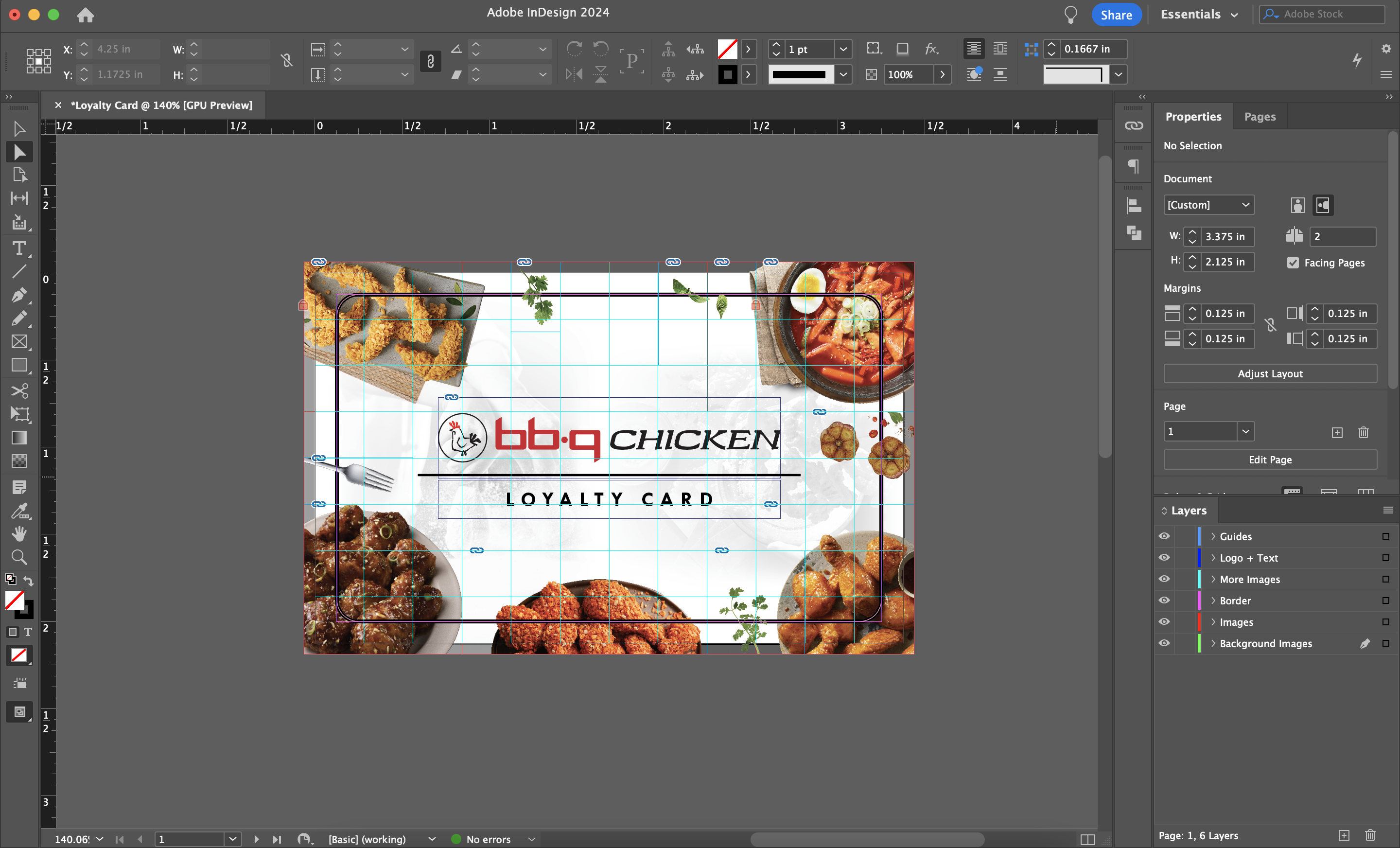Click the Adjust Layout button
1400x848 pixels.
pyautogui.click(x=1270, y=373)
